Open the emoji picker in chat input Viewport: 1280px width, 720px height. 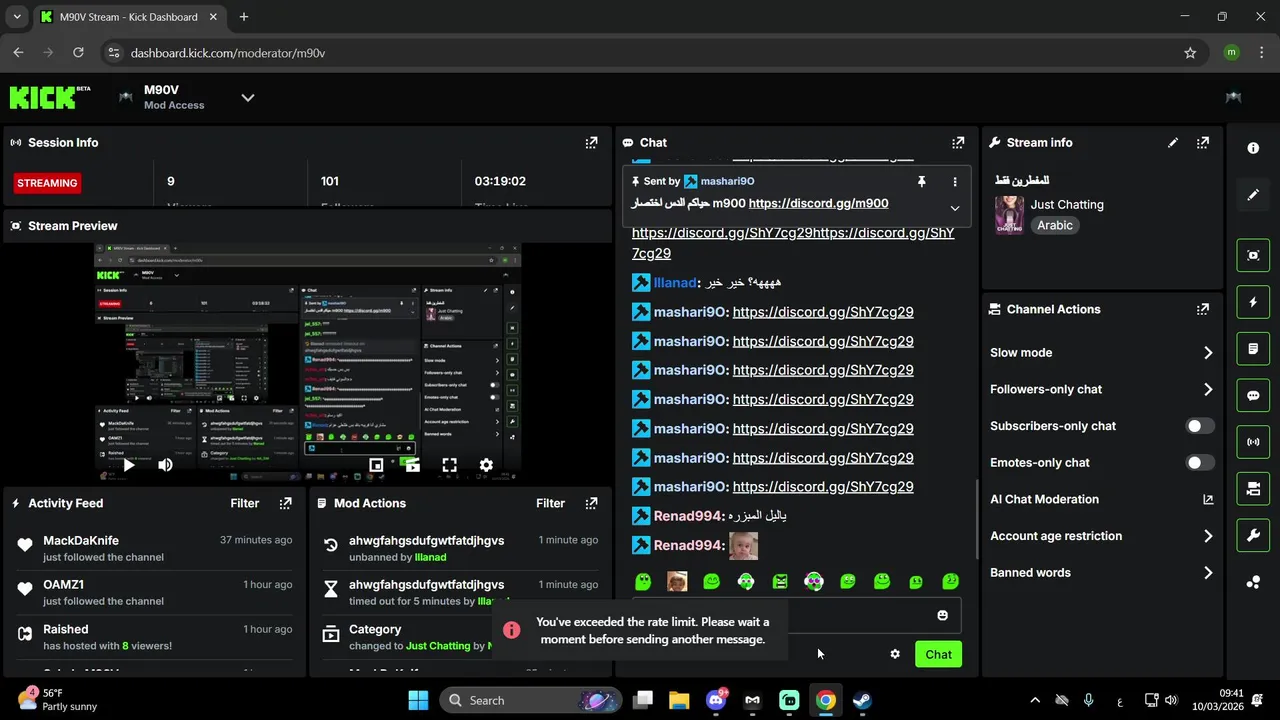942,615
